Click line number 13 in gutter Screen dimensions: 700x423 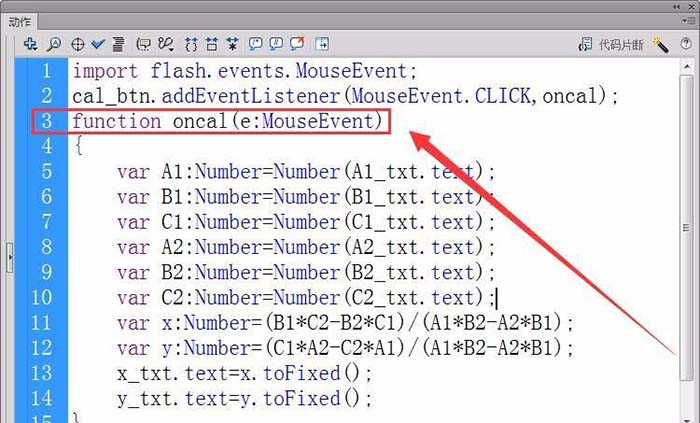coord(42,373)
